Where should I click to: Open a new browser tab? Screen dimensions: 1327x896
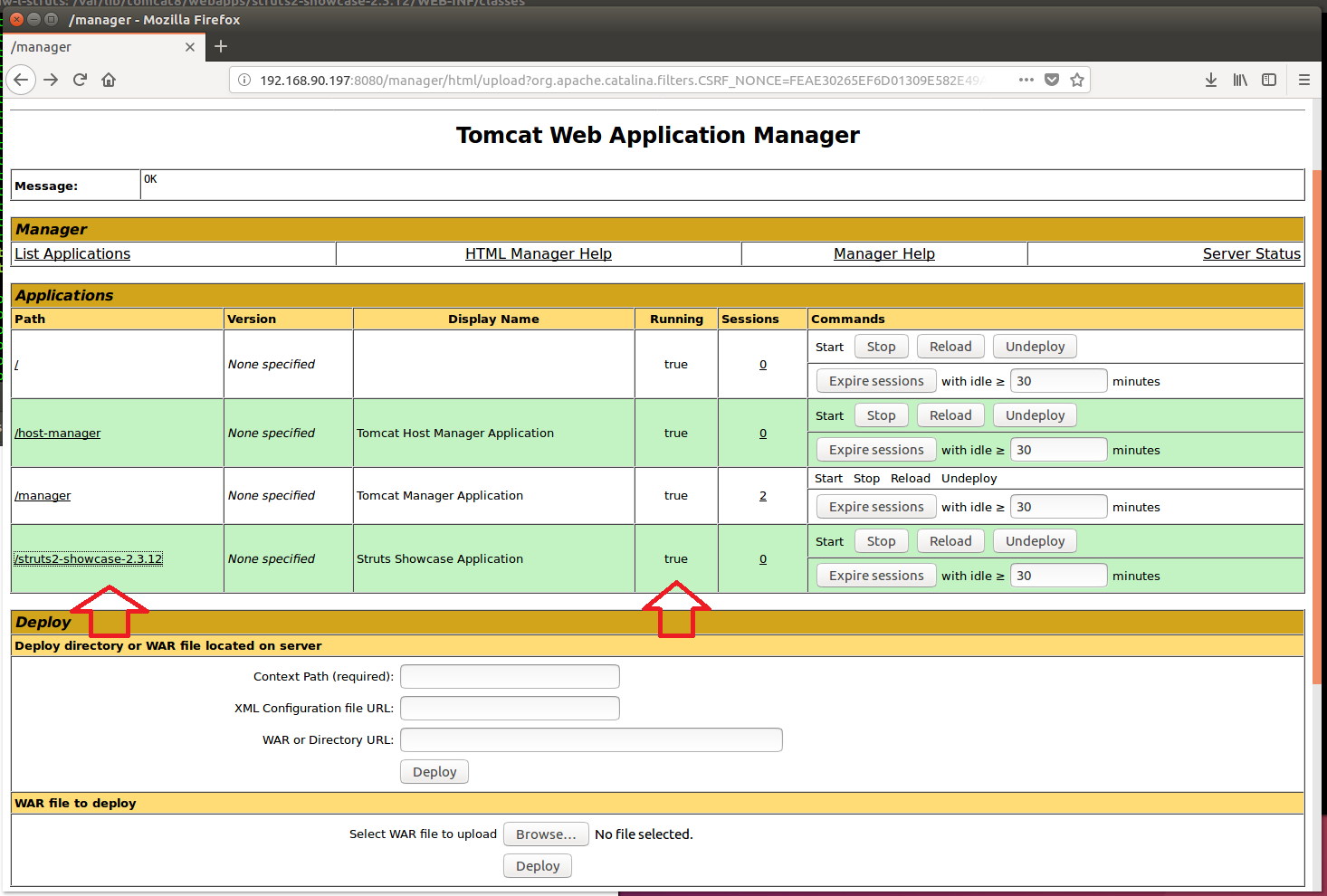(x=221, y=46)
